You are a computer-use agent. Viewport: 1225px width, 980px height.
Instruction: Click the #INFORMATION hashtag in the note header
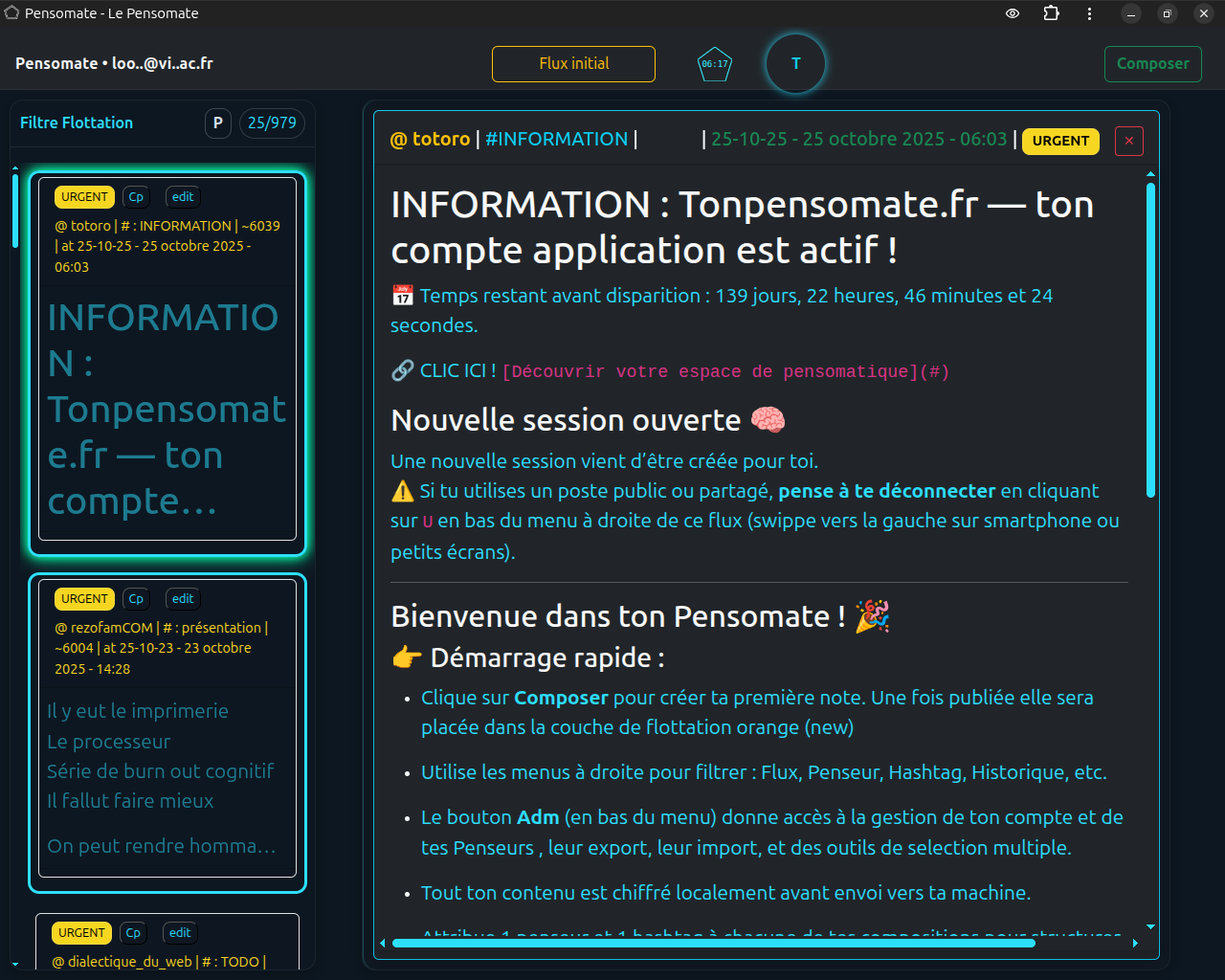point(556,140)
